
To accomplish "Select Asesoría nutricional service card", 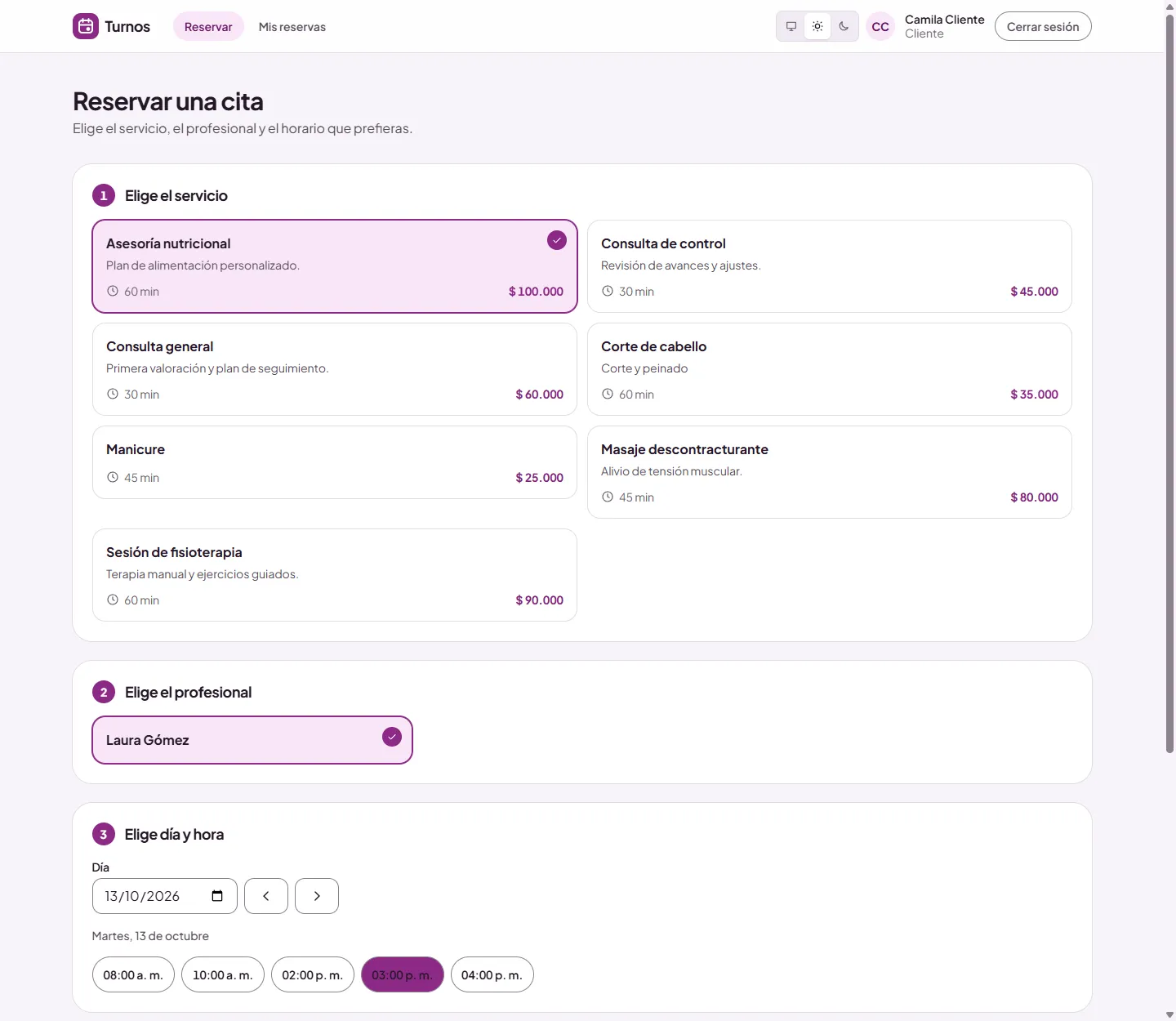I will coord(335,266).
